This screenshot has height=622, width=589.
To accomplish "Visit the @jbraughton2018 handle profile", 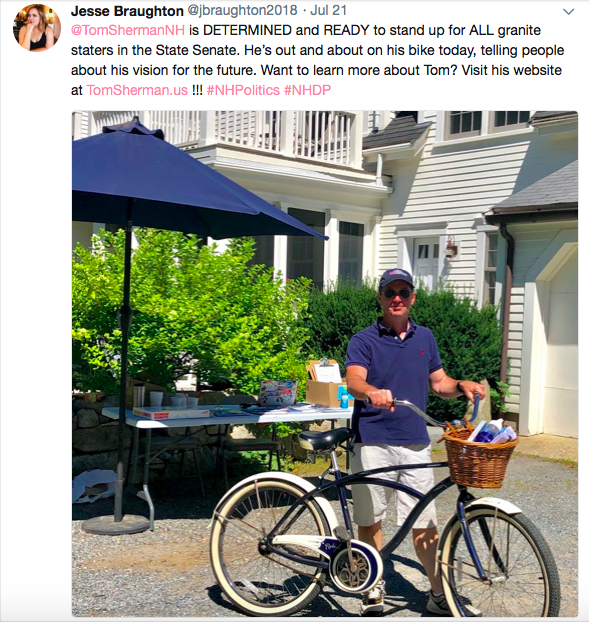I will pyautogui.click(x=242, y=10).
